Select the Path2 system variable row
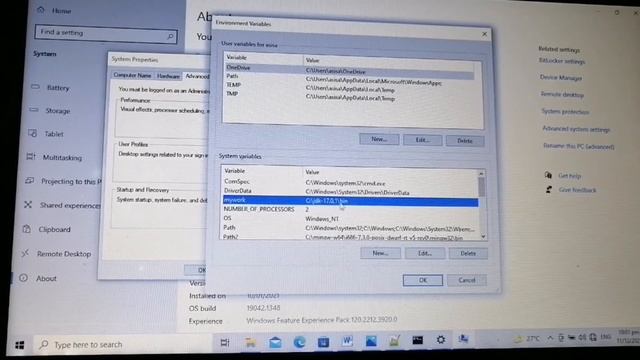Viewport: 640px width, 360px height. coord(350,237)
